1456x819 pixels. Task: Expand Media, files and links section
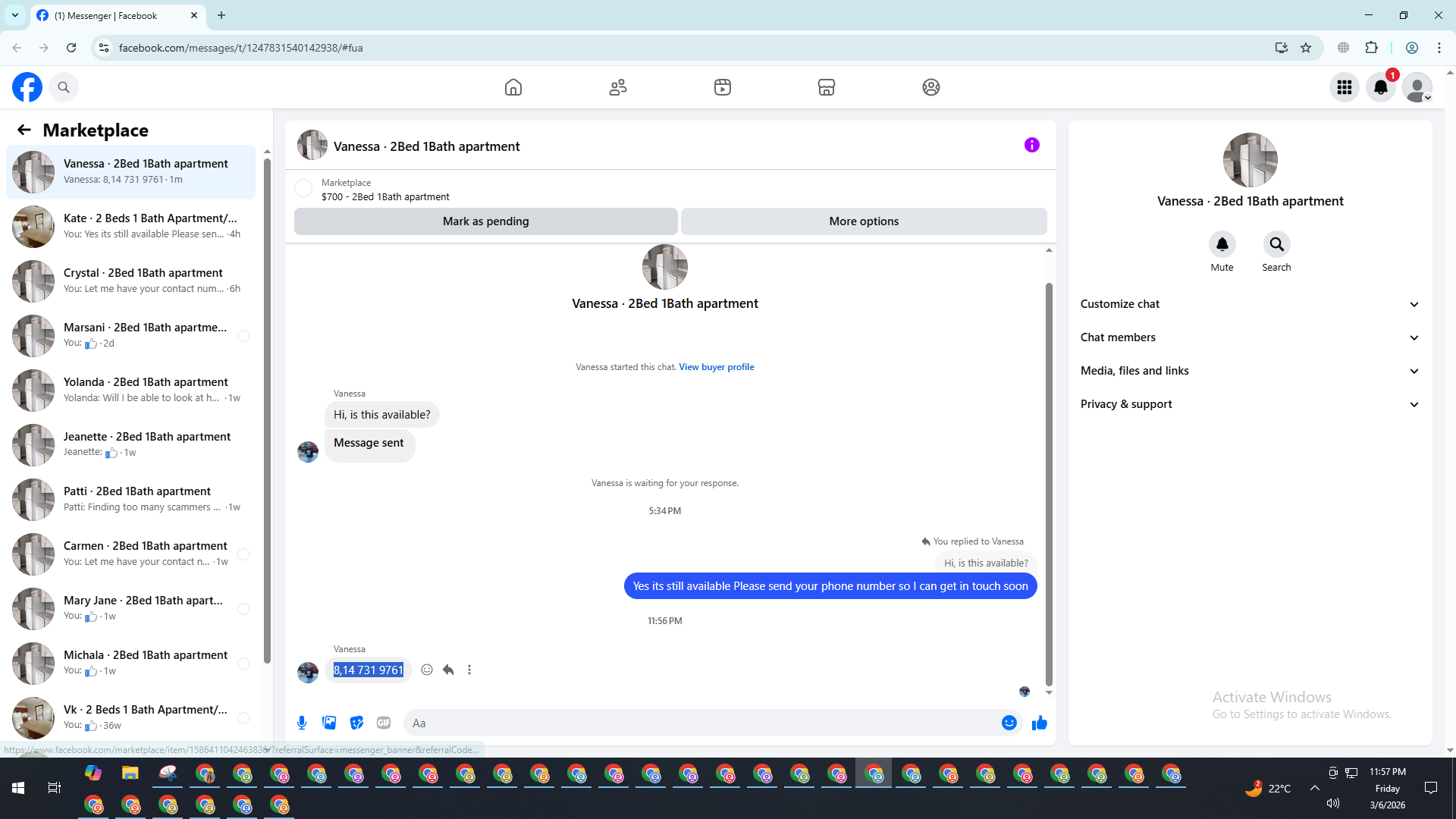coord(1249,371)
